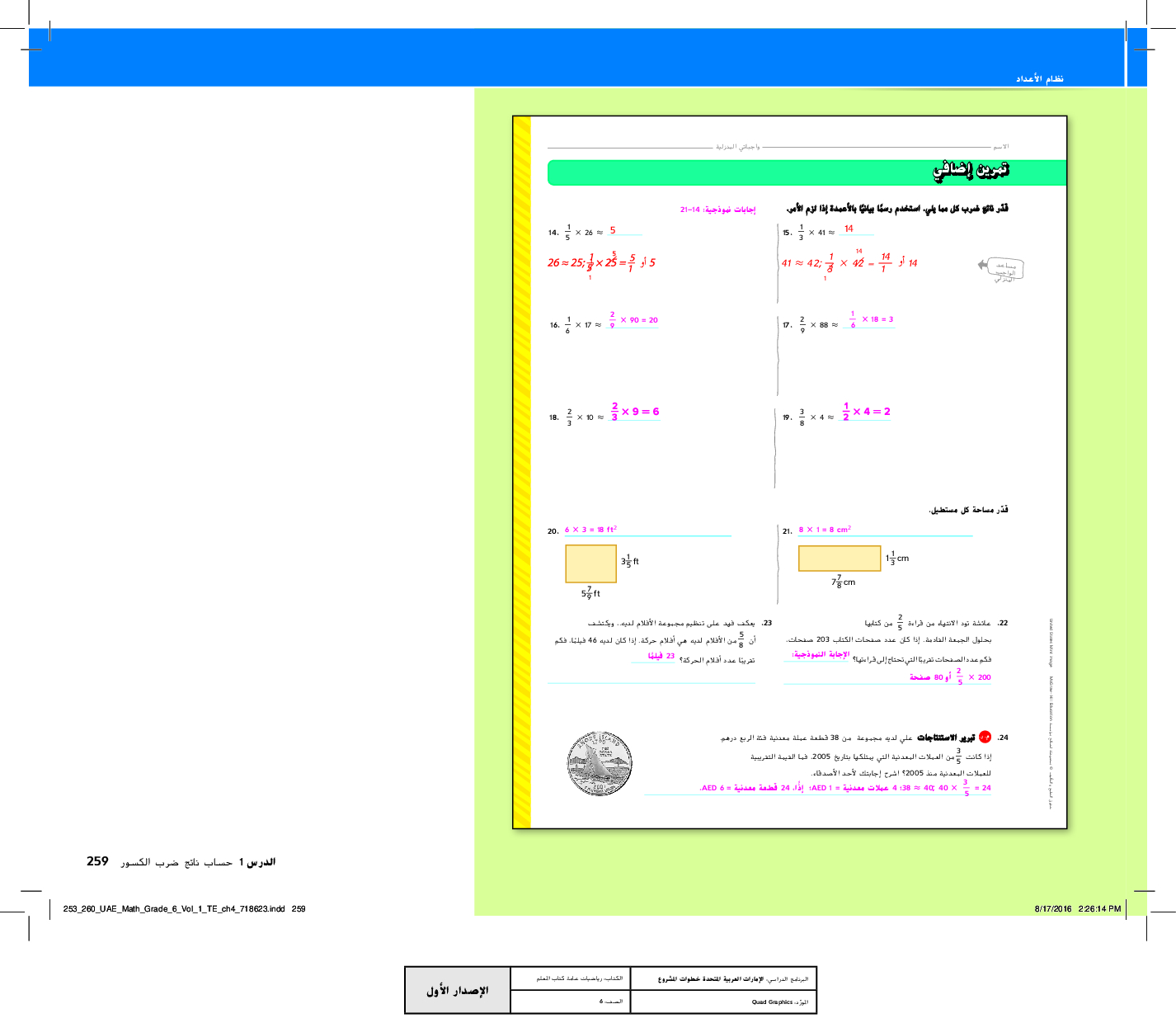Click the 18 ft² answer for problem 20
Viewport: 1176px width, 1023px height.
click(590, 530)
